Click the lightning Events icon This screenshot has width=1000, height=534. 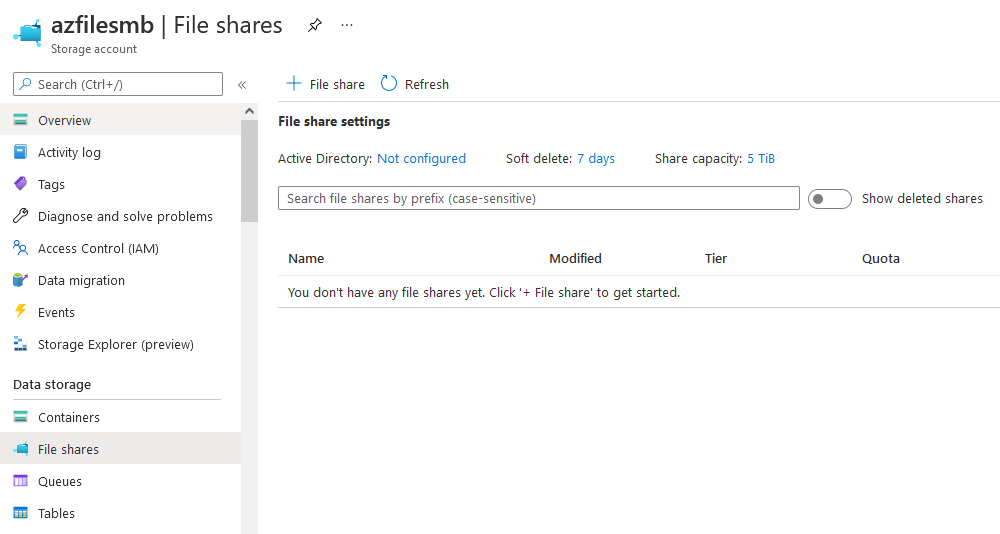coord(20,311)
